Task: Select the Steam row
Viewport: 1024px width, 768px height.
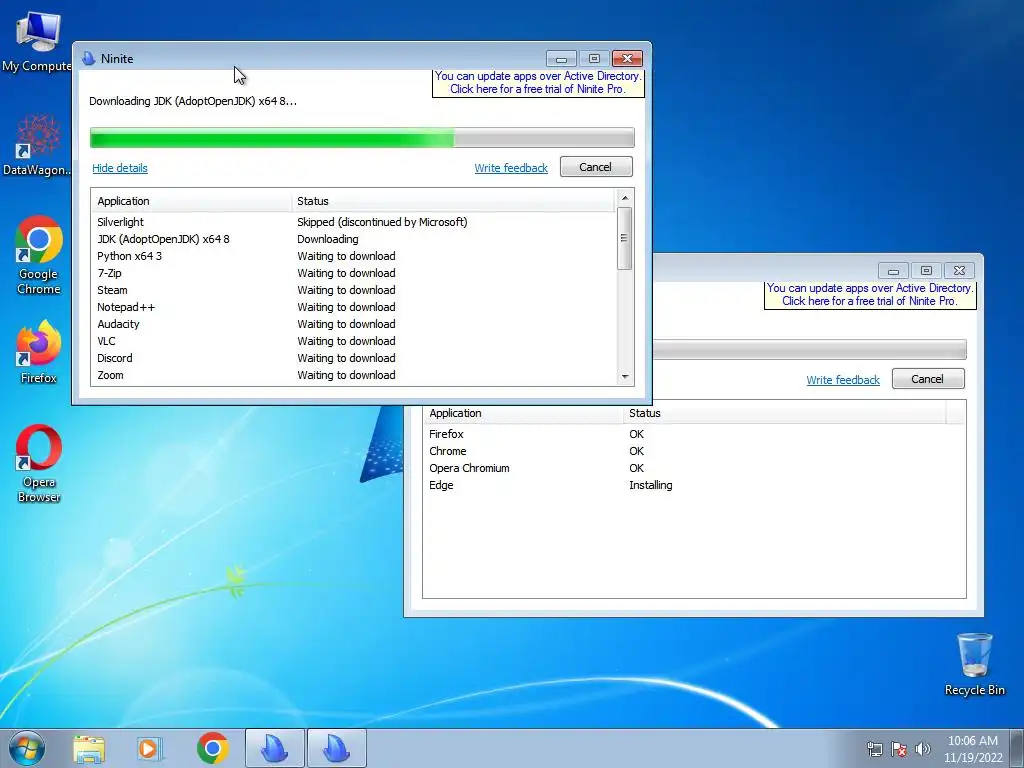Action: (x=353, y=290)
